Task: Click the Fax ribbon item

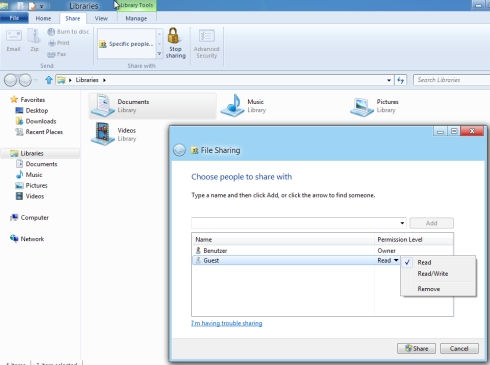Action: (57, 54)
